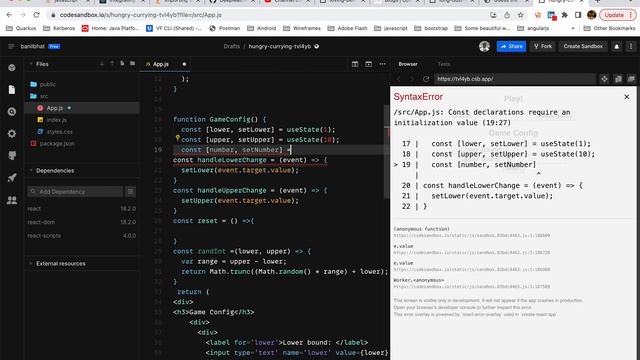
Task: Click the user avatar in CodeSandbox header
Action: (484, 47)
